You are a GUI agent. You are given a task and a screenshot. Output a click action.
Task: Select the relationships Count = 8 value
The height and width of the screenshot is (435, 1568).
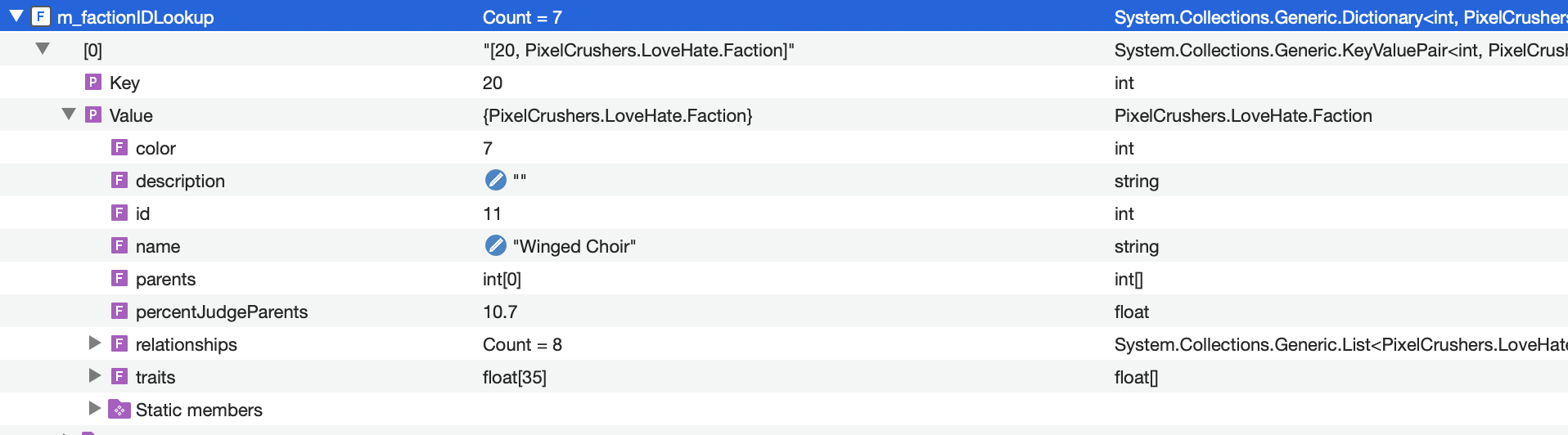pos(522,344)
